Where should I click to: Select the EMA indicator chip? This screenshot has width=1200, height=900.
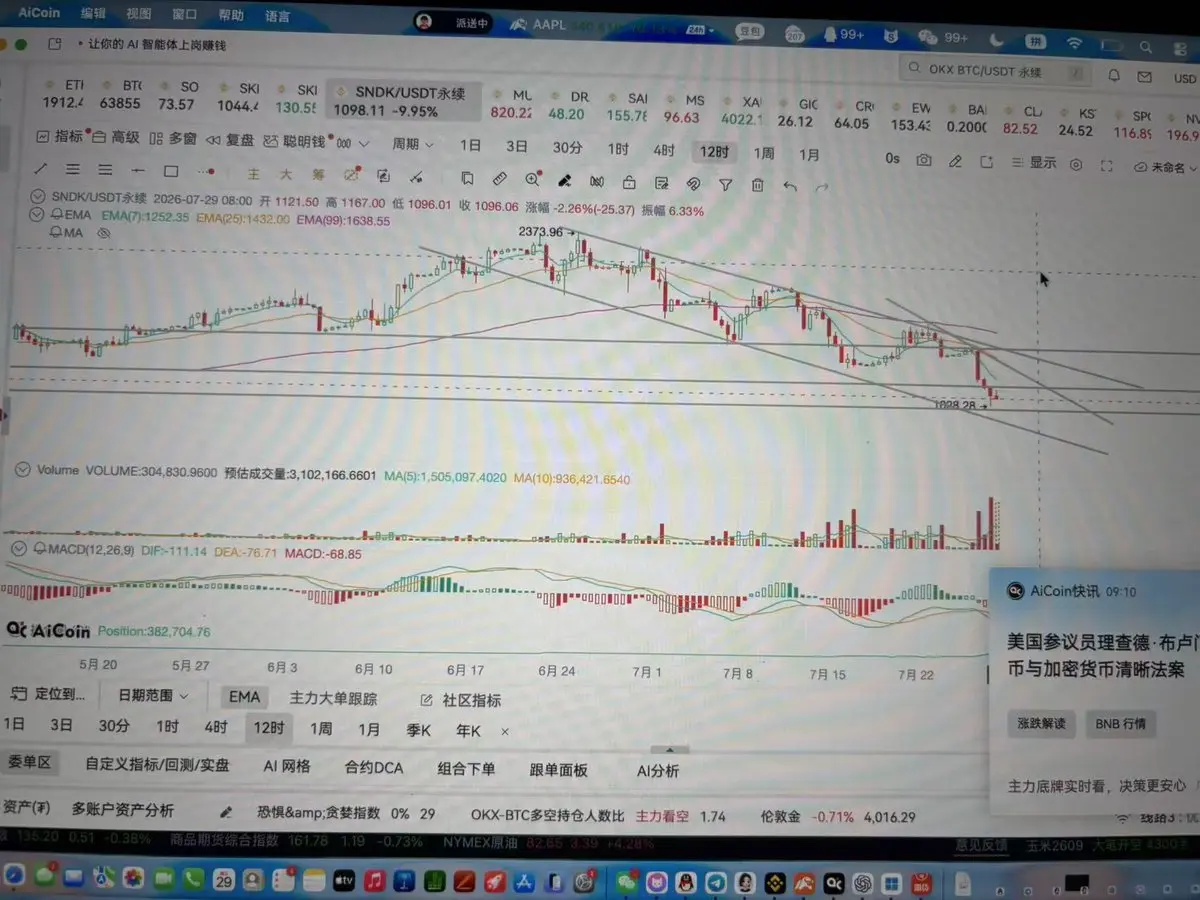point(244,697)
